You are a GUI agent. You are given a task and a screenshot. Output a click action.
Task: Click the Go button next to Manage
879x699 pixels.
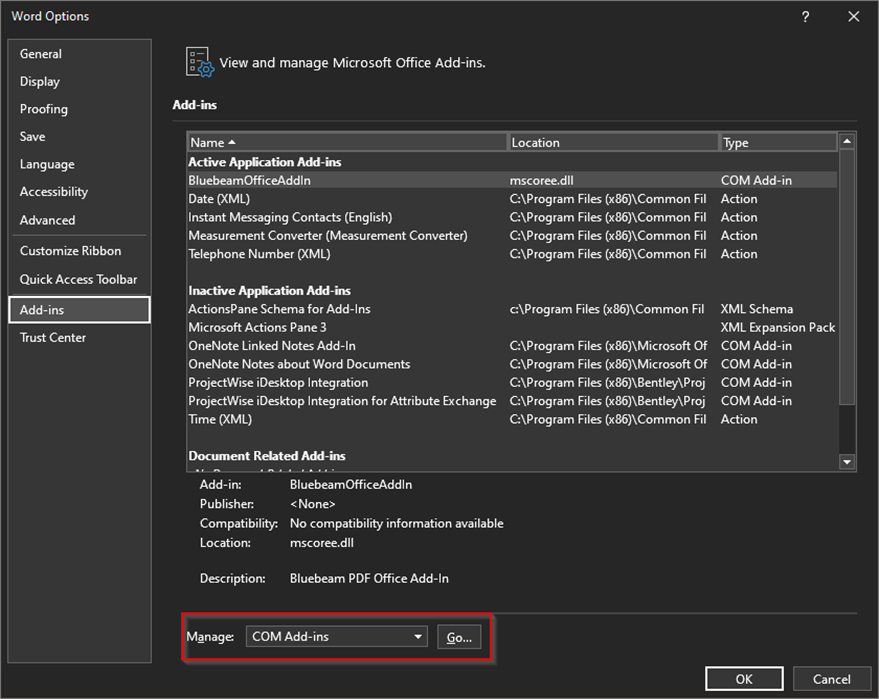459,637
